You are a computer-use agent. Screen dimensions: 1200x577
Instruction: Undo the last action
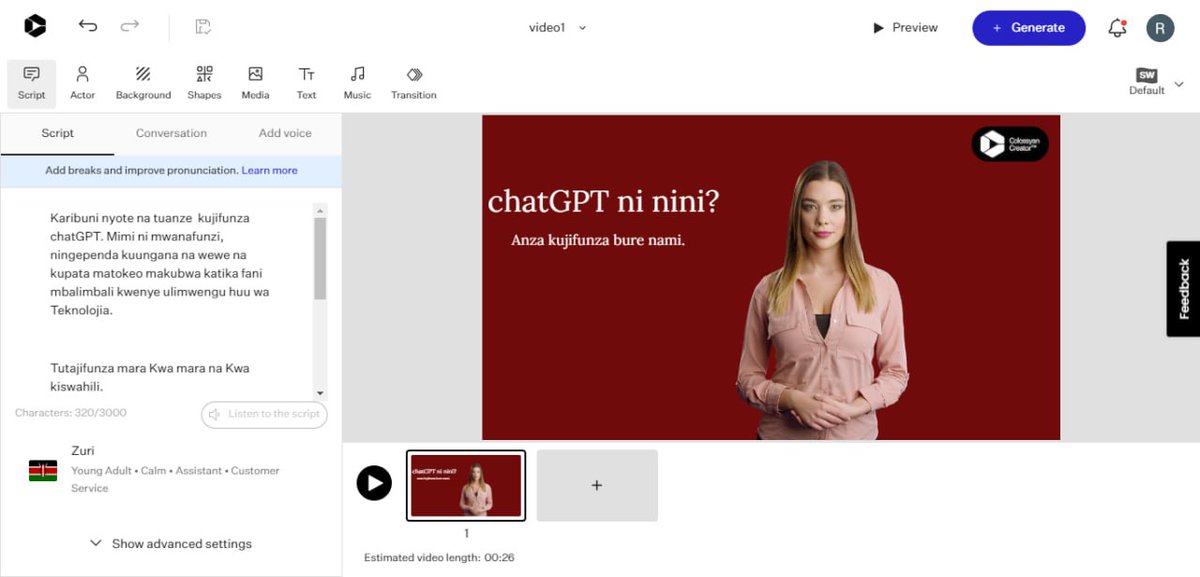[x=88, y=27]
